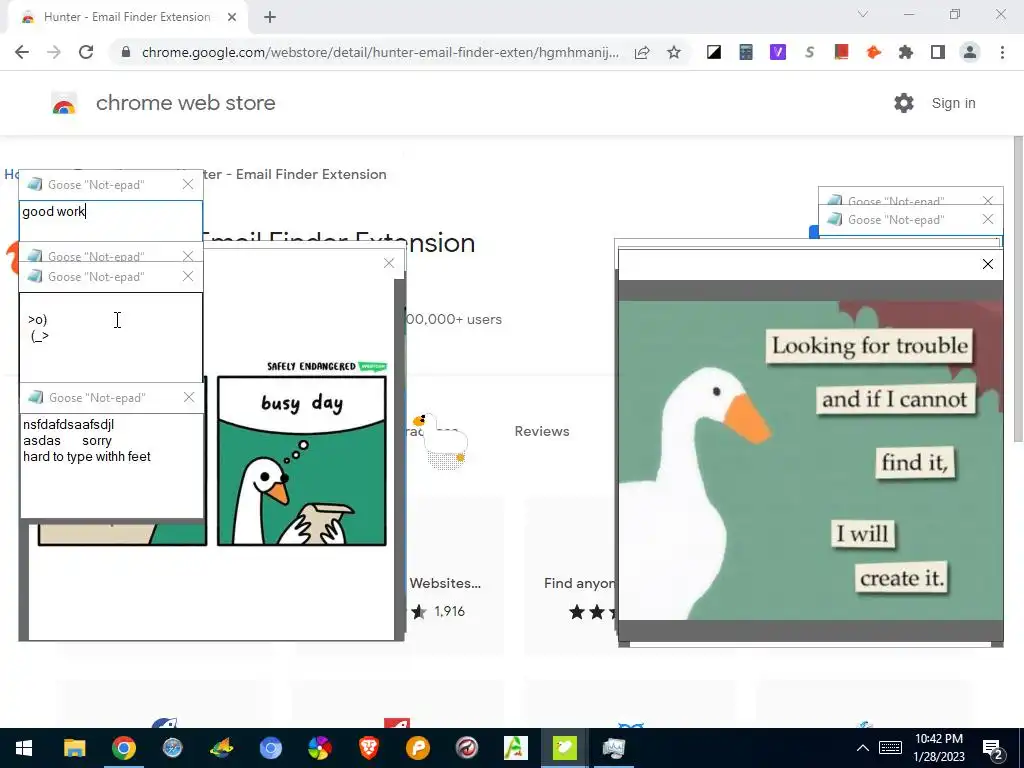Image resolution: width=1024 pixels, height=768 pixels.
Task: Click the Chrome Web Store rainbow logo
Action: (64, 104)
